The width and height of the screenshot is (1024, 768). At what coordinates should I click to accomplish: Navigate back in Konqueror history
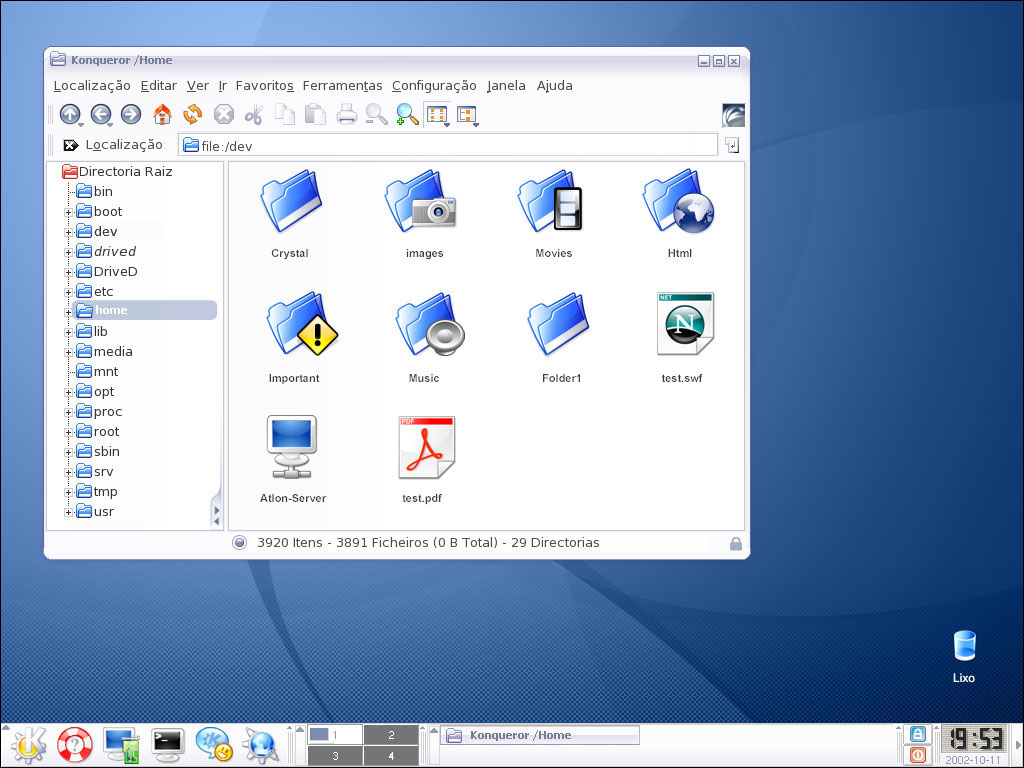[x=101, y=114]
